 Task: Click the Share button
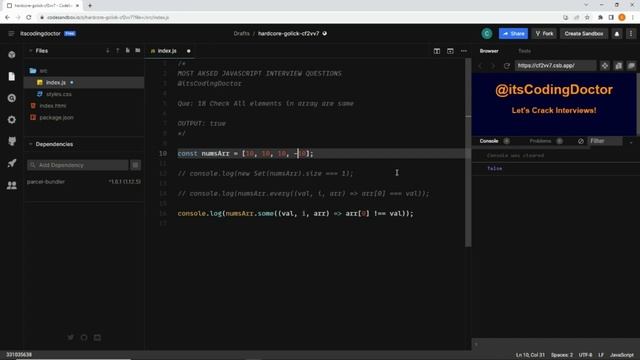point(513,34)
